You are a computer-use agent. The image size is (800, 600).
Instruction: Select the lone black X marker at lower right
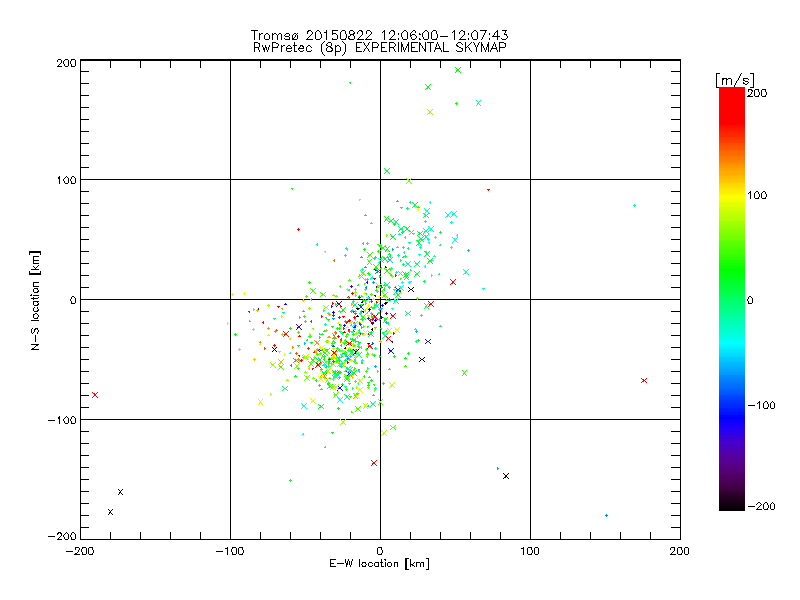click(x=506, y=476)
